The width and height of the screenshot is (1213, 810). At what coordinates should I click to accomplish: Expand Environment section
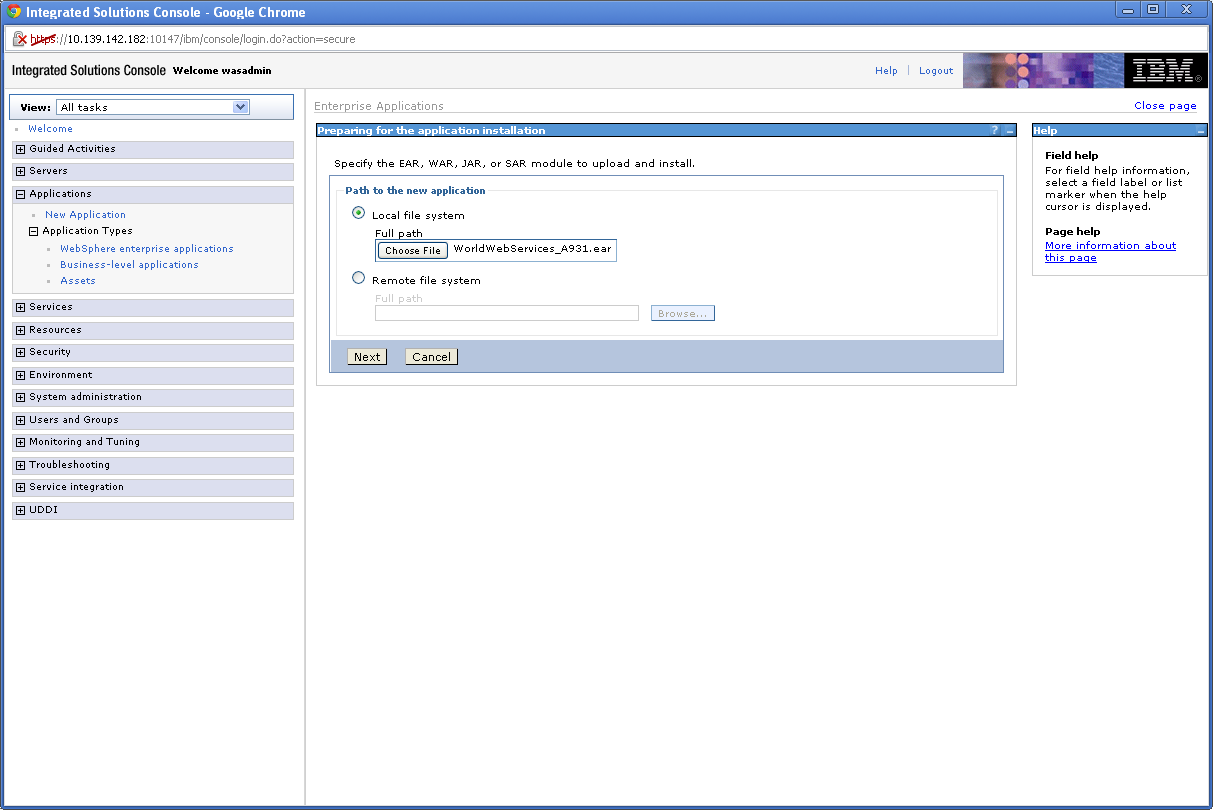point(20,375)
